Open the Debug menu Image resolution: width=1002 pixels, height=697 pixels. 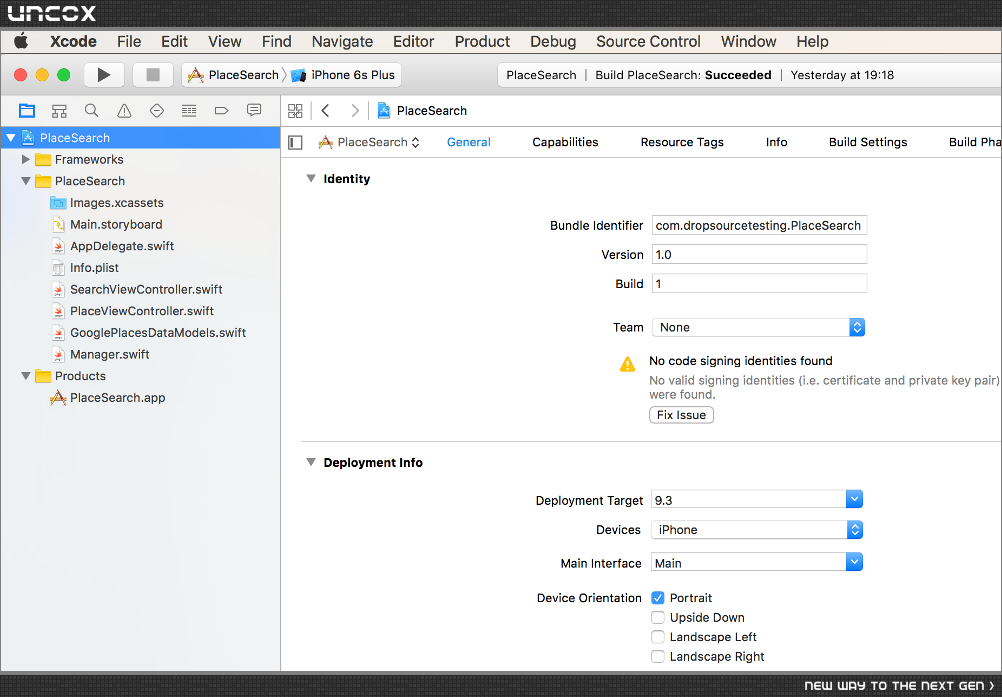[553, 42]
